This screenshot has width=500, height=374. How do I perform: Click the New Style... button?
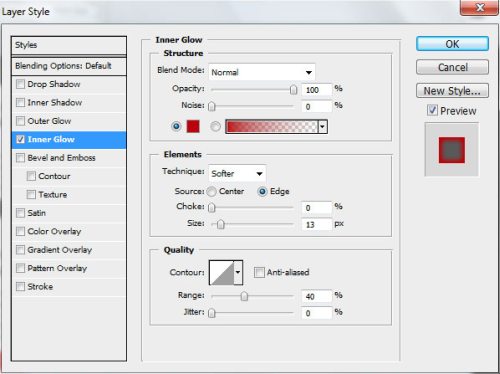[452, 91]
